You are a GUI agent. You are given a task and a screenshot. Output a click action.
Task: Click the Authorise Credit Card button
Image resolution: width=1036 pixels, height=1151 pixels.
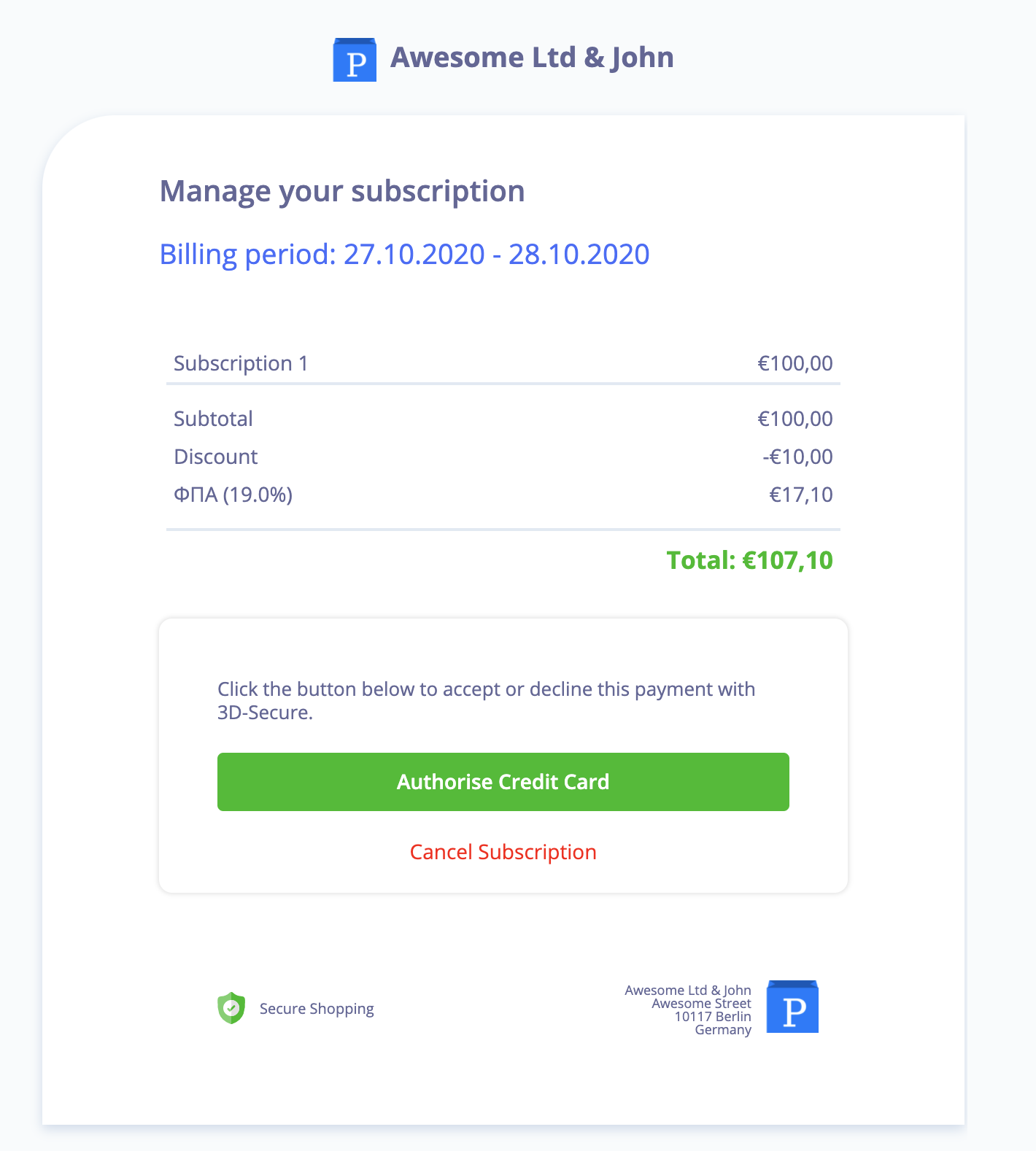point(503,781)
